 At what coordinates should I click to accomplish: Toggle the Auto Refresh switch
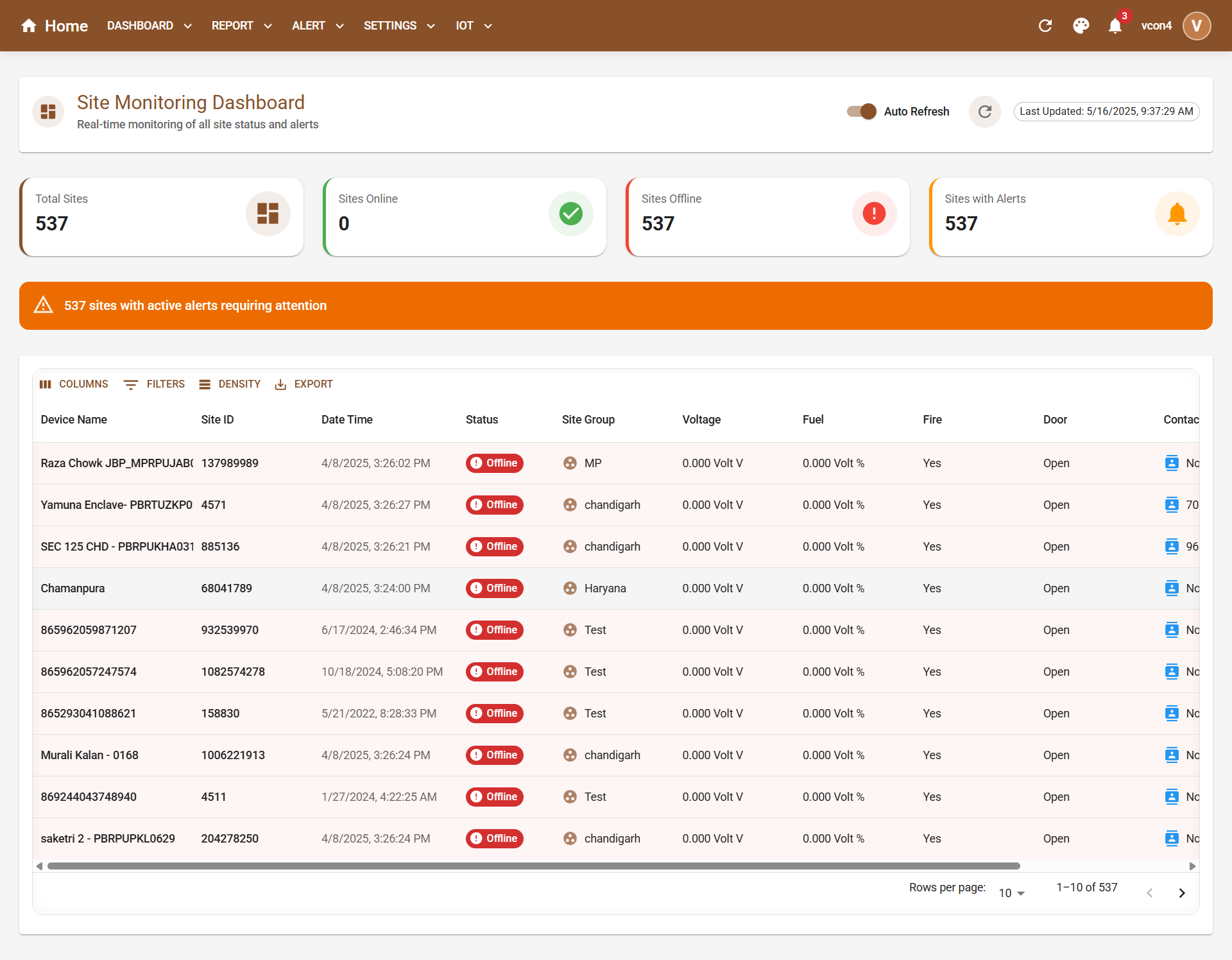(861, 112)
